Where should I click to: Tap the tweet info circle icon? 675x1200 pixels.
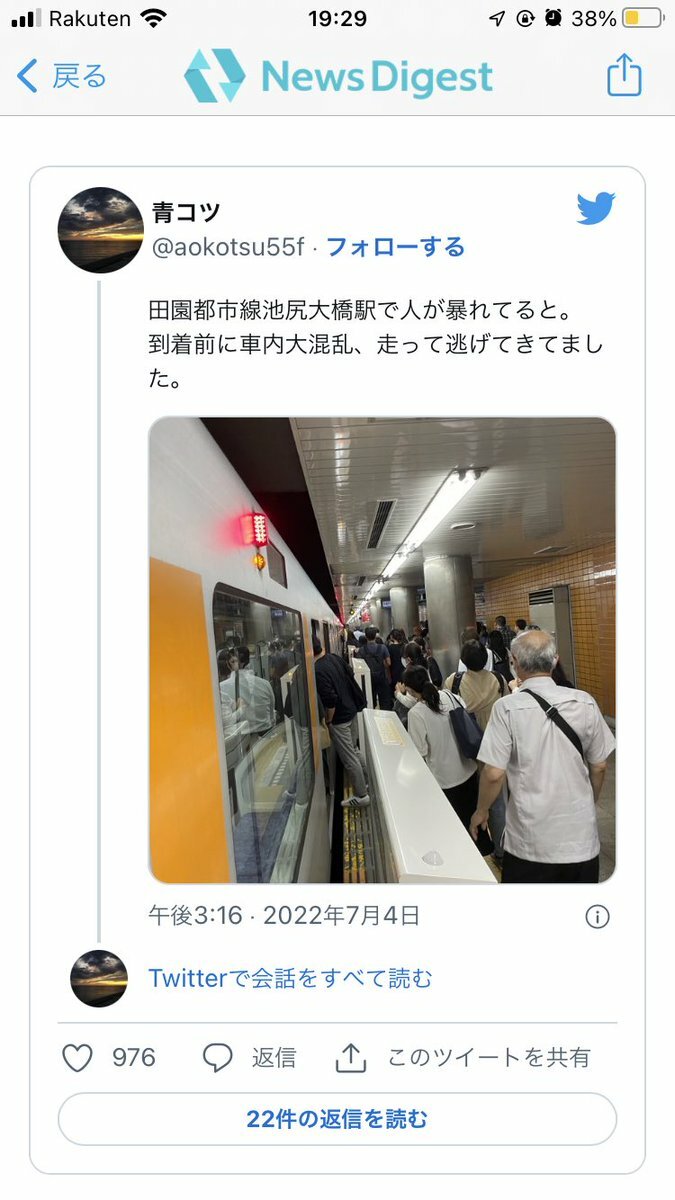(x=597, y=916)
